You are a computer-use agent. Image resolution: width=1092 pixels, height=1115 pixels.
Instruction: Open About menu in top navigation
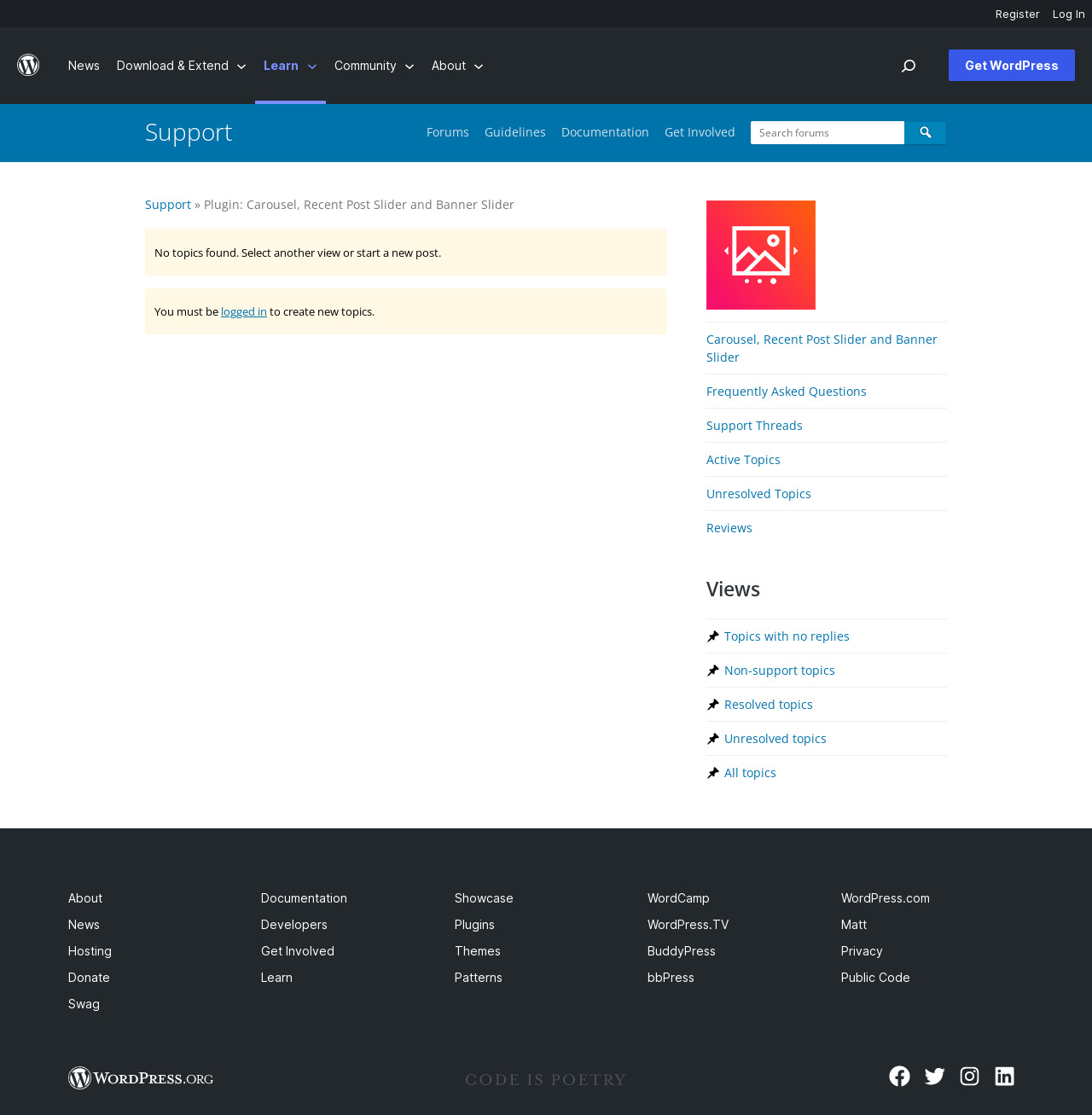coord(449,66)
